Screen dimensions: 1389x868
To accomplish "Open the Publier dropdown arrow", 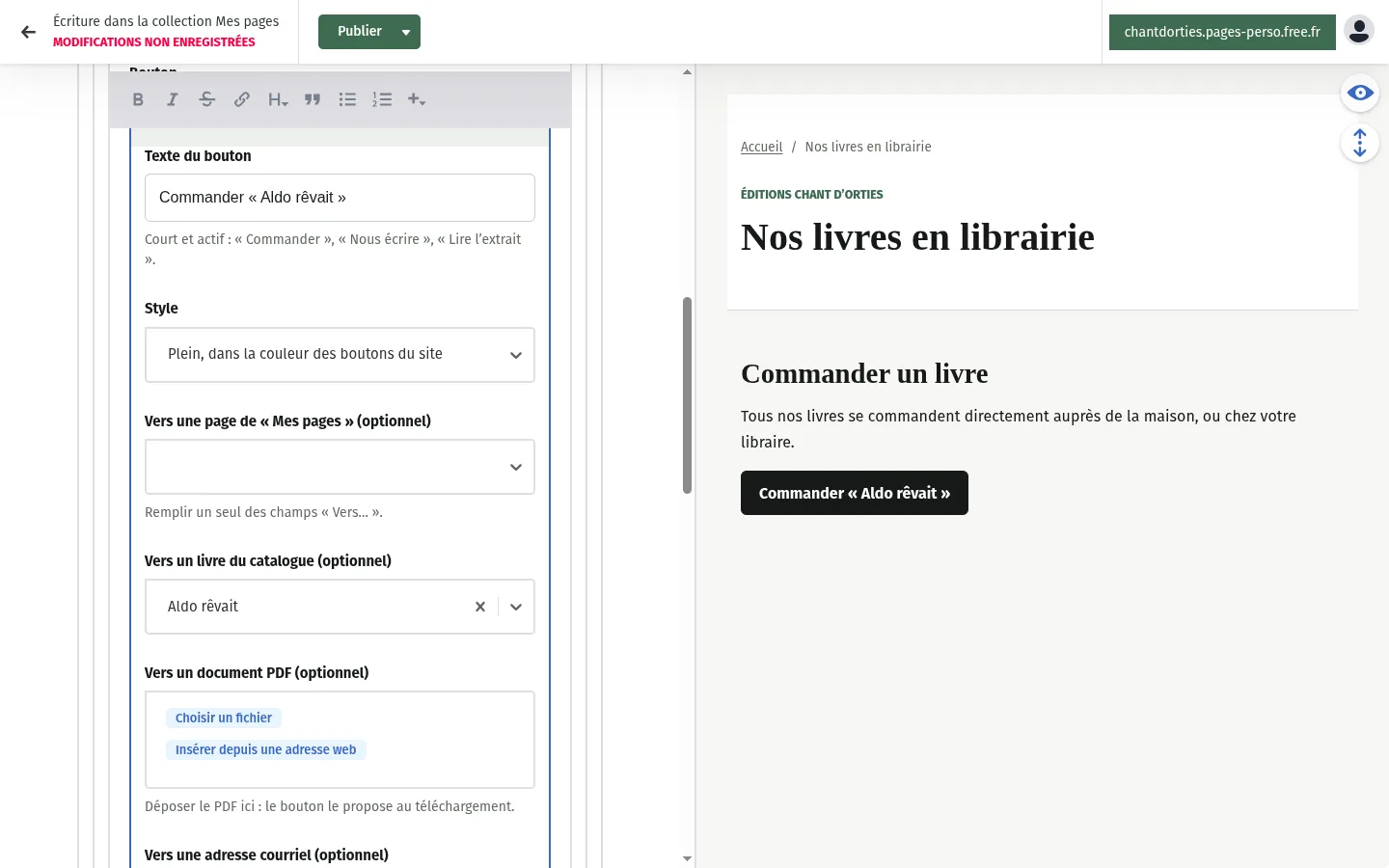I will coord(406,32).
